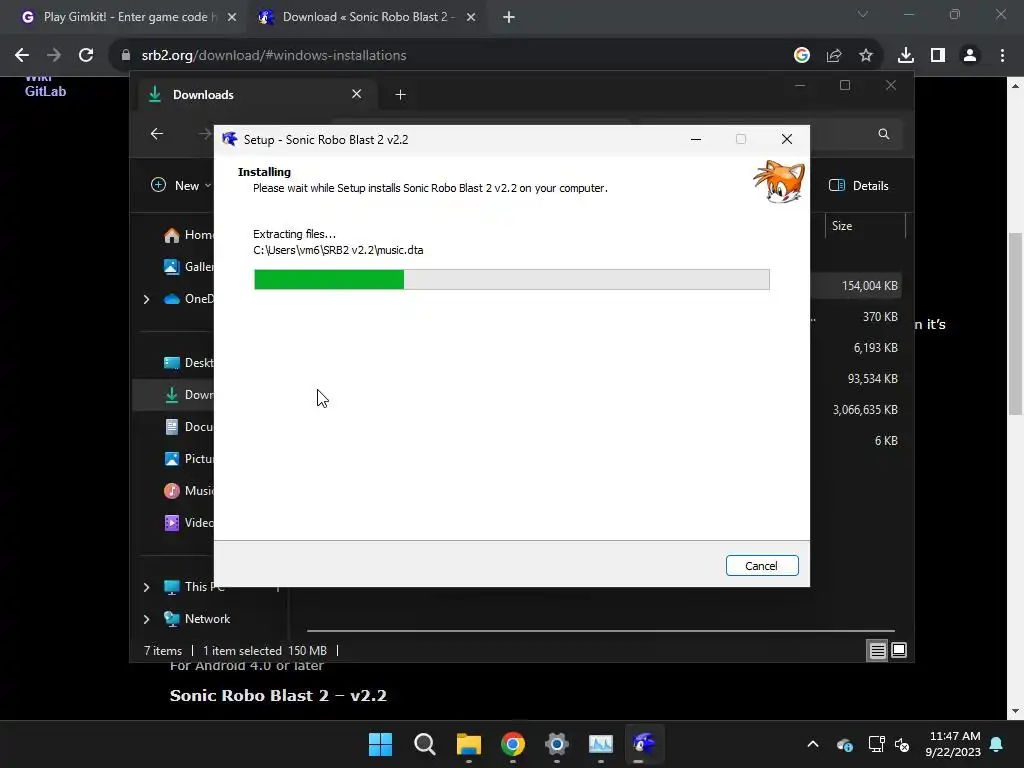Close the Play Gimkit tab
Image resolution: width=1024 pixels, height=768 pixels.
tap(231, 17)
